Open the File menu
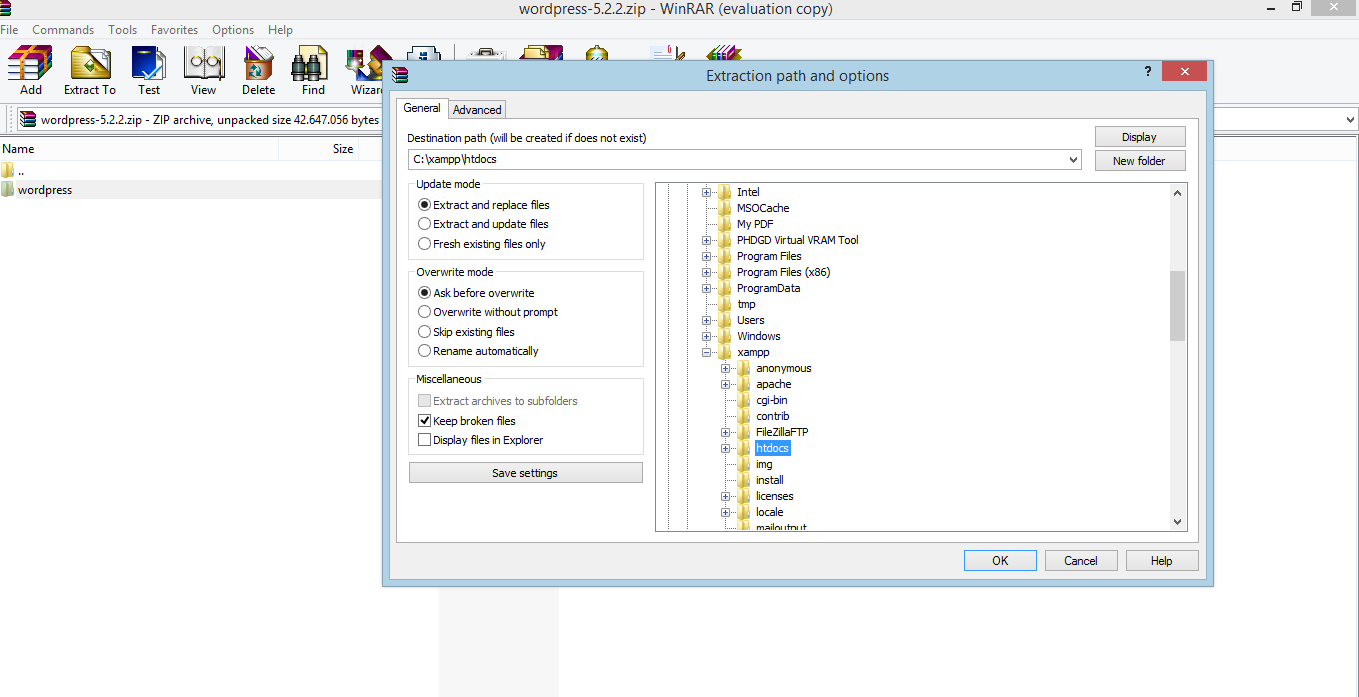1359x697 pixels. coord(9,30)
